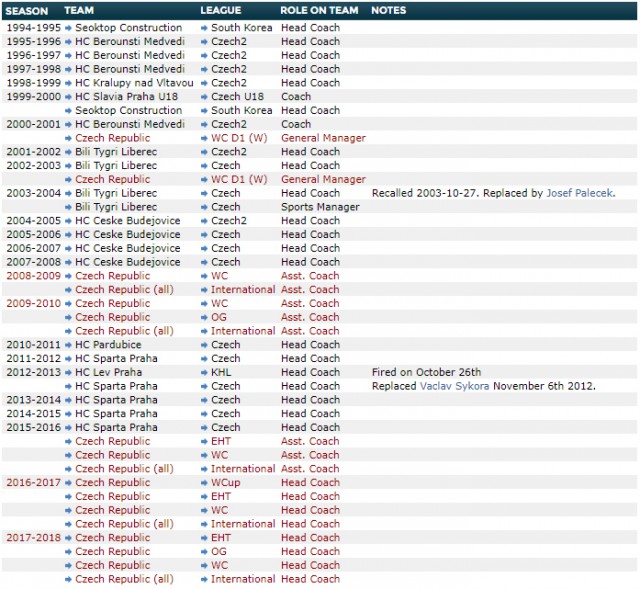Click arrow icon before Bili Tygri Liberec in 2001-2002 row

(68, 152)
